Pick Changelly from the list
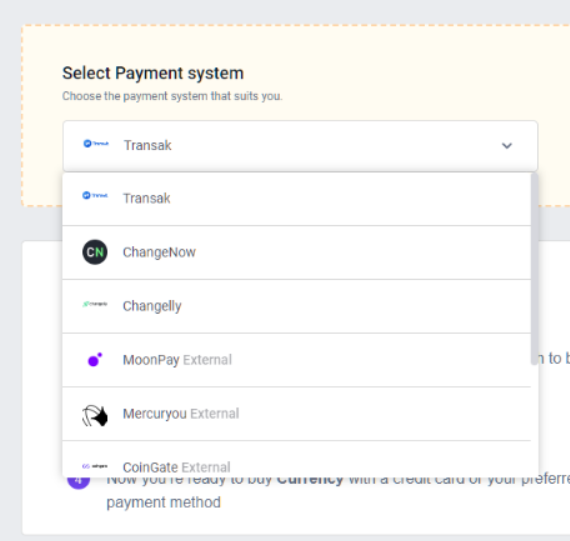 (x=297, y=306)
